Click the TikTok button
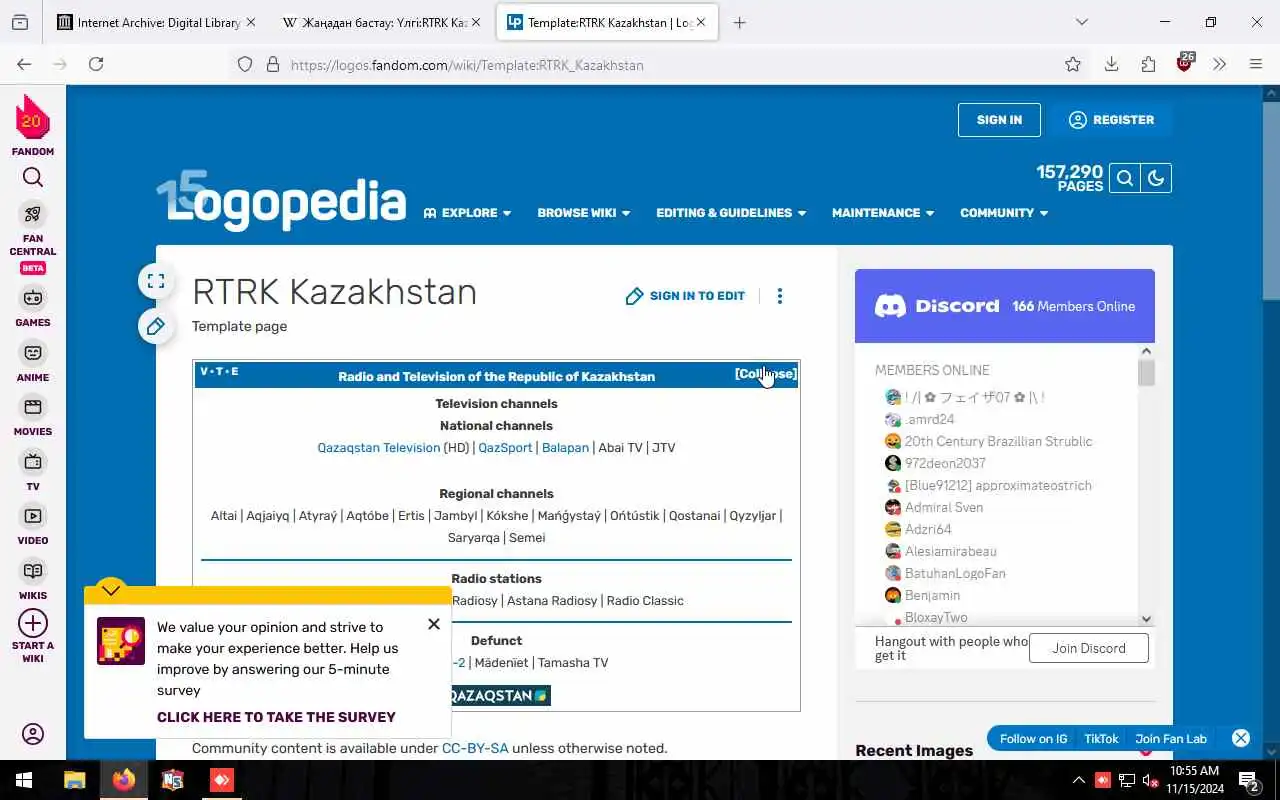 click(x=1101, y=739)
